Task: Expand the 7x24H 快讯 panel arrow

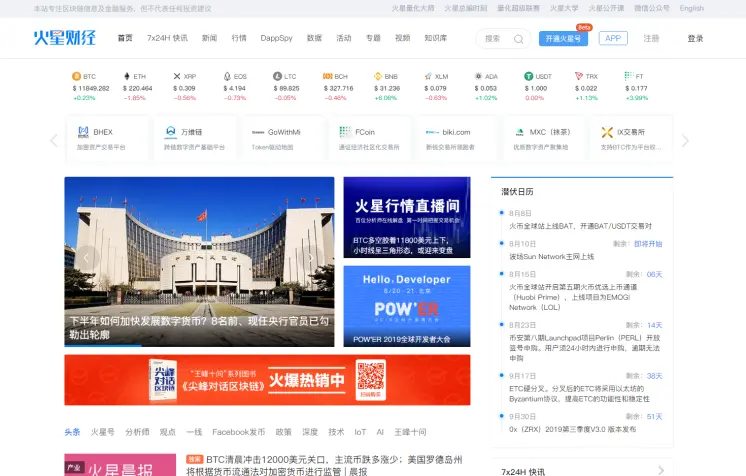Action: [661, 471]
